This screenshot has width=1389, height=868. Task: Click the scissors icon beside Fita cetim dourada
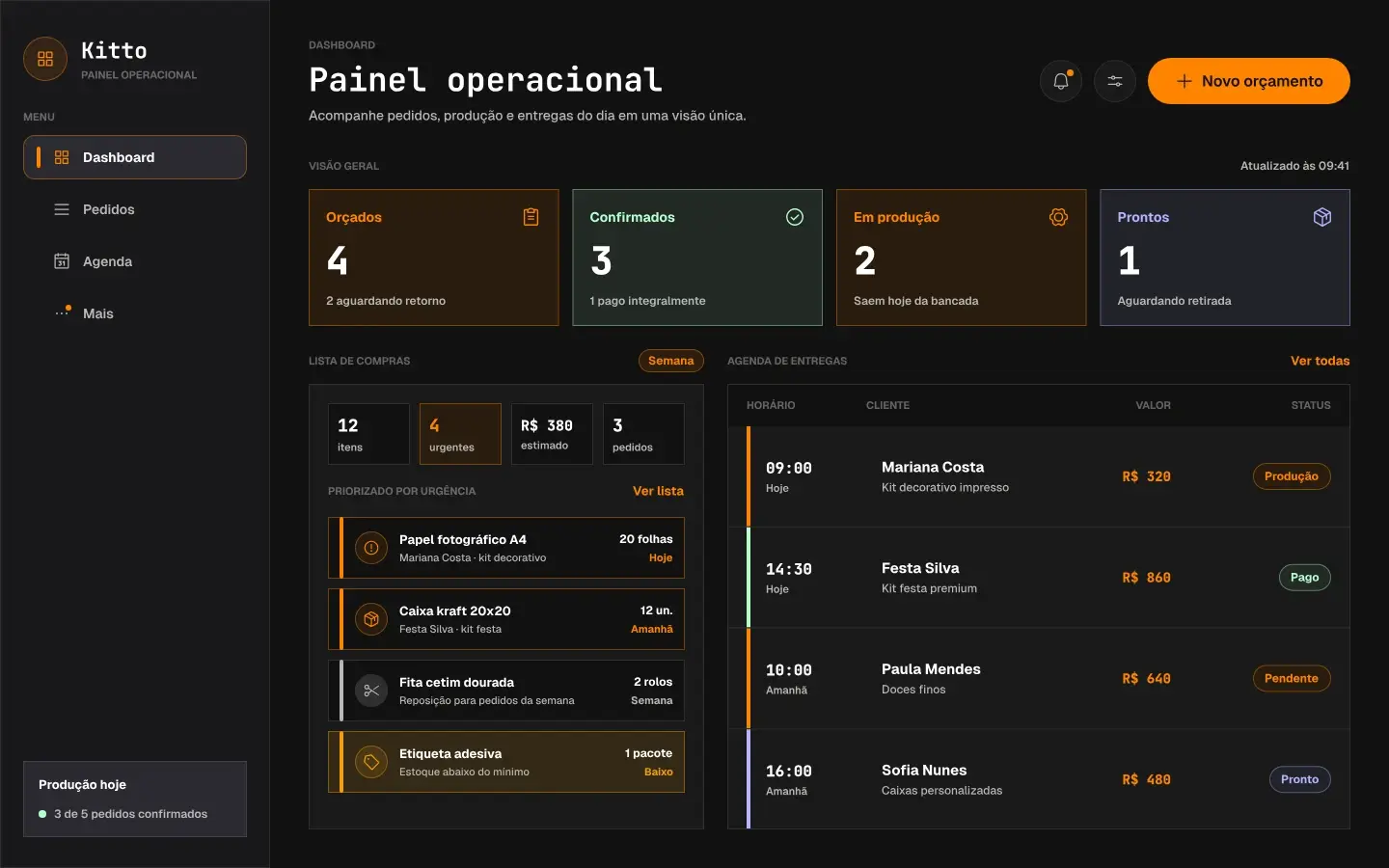(x=371, y=691)
